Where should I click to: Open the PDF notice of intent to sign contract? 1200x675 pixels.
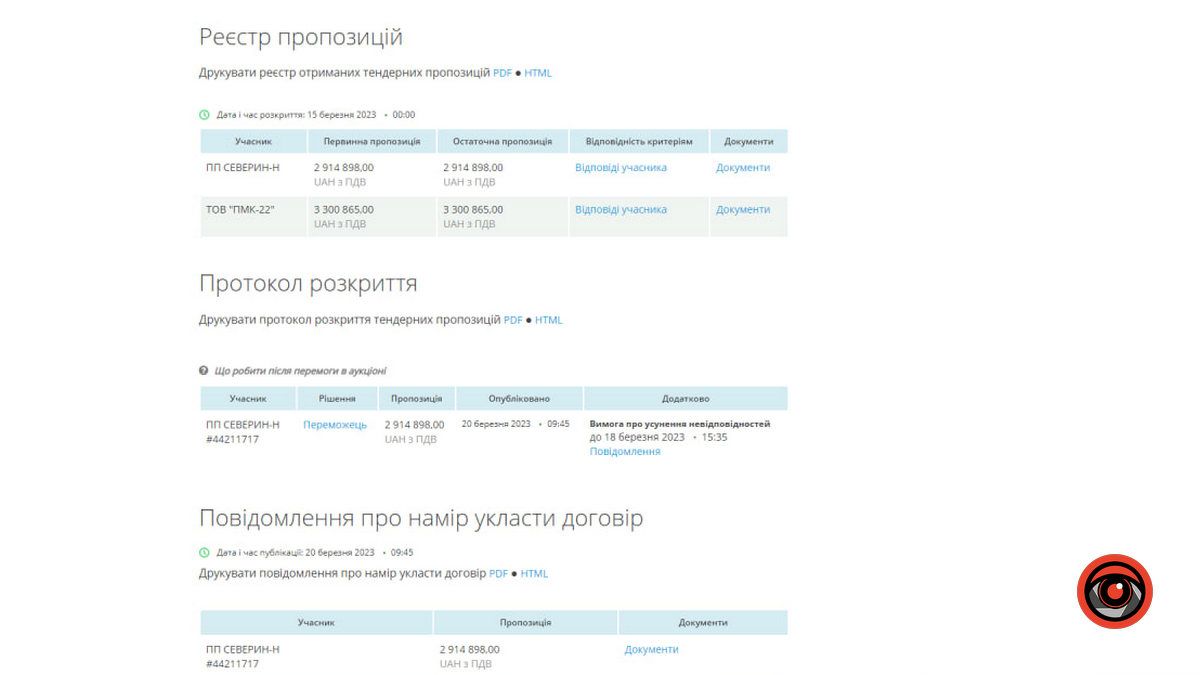click(x=497, y=573)
